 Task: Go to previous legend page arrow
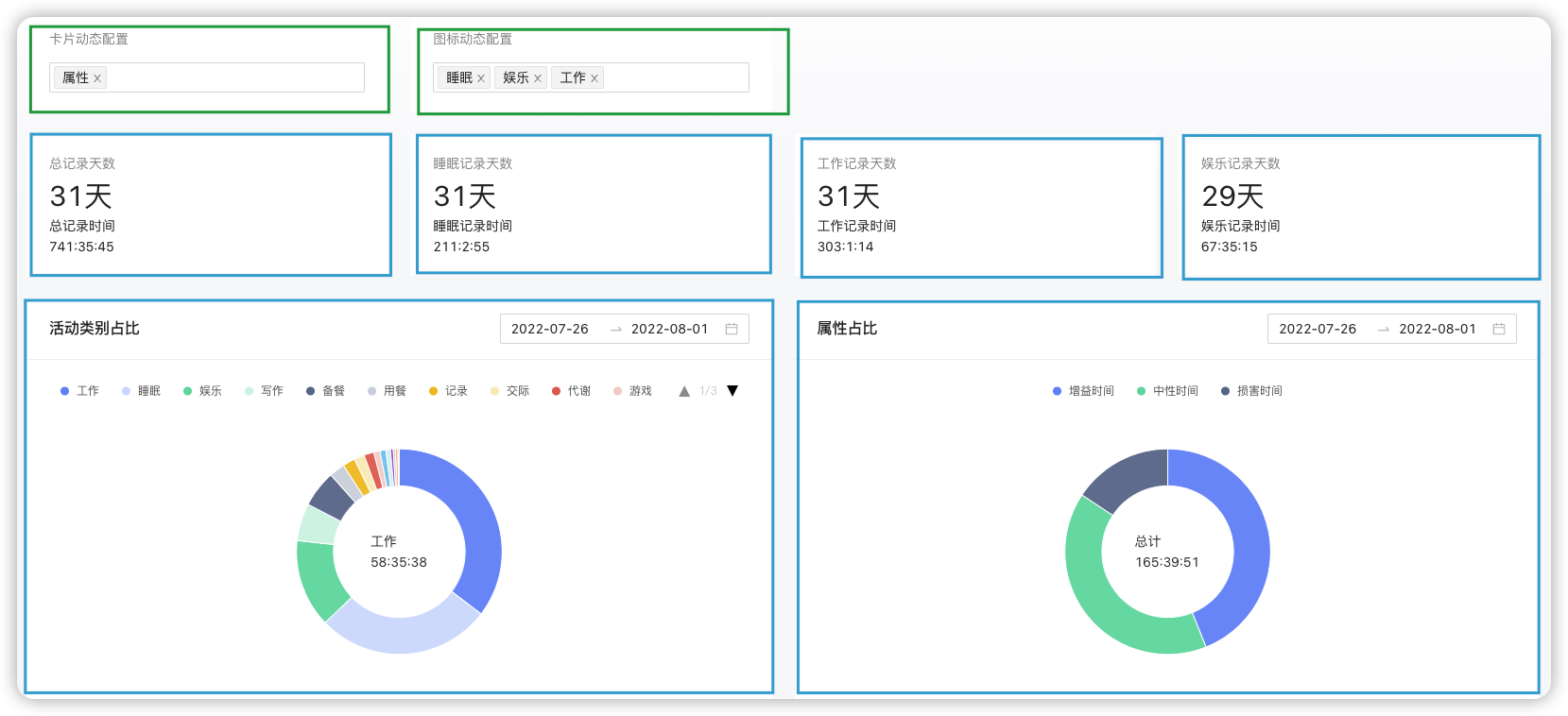pos(684,391)
